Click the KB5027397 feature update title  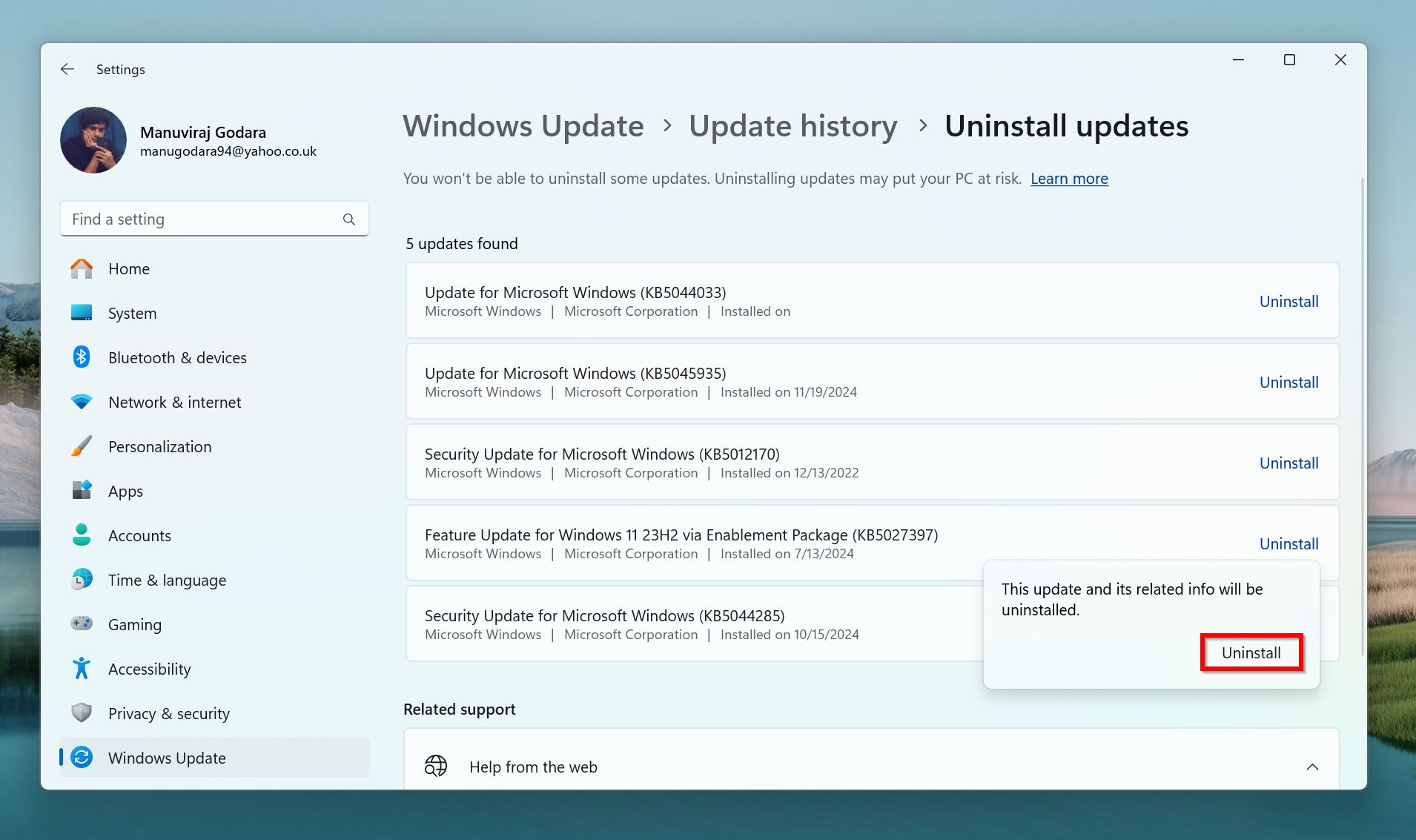[681, 535]
